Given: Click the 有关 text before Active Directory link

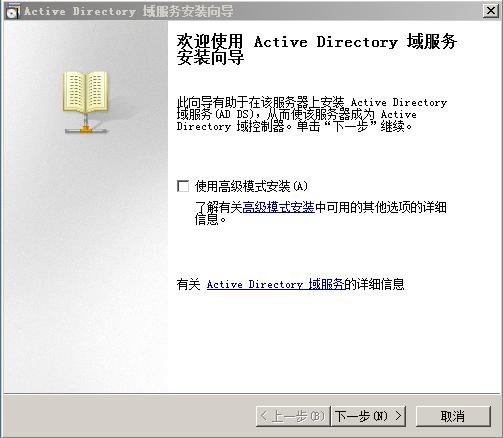Looking at the screenshot, I should (188, 284).
